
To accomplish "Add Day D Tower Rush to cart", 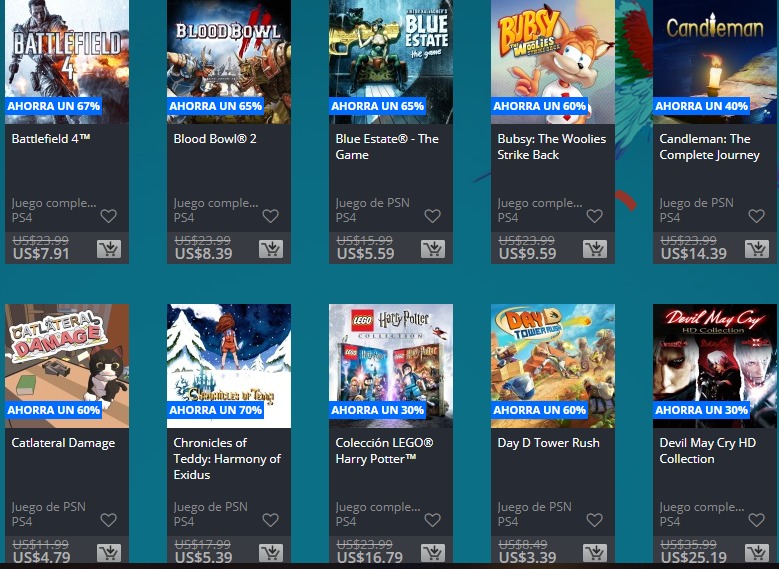I will coord(595,553).
